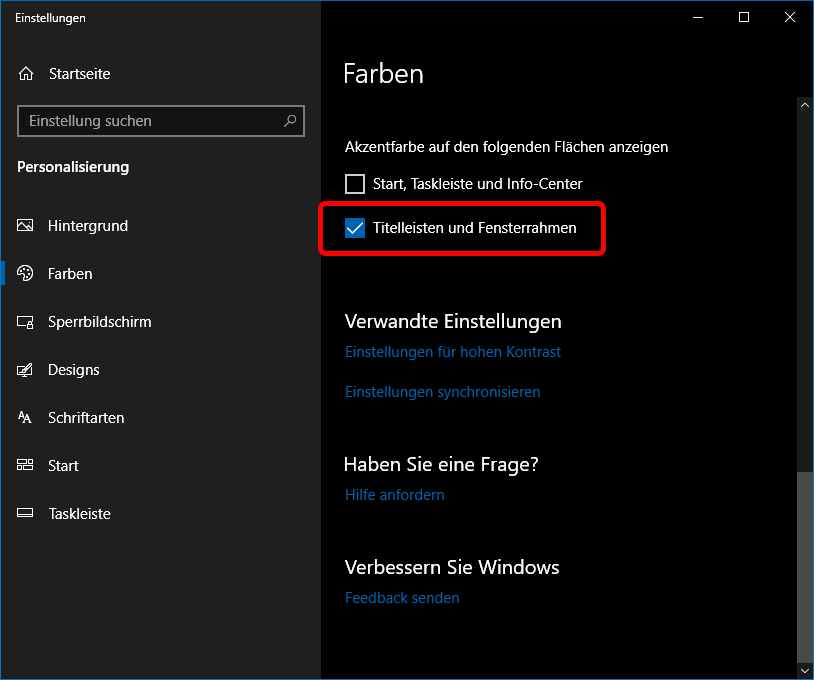Click the scrollbar up arrow

click(x=804, y=104)
